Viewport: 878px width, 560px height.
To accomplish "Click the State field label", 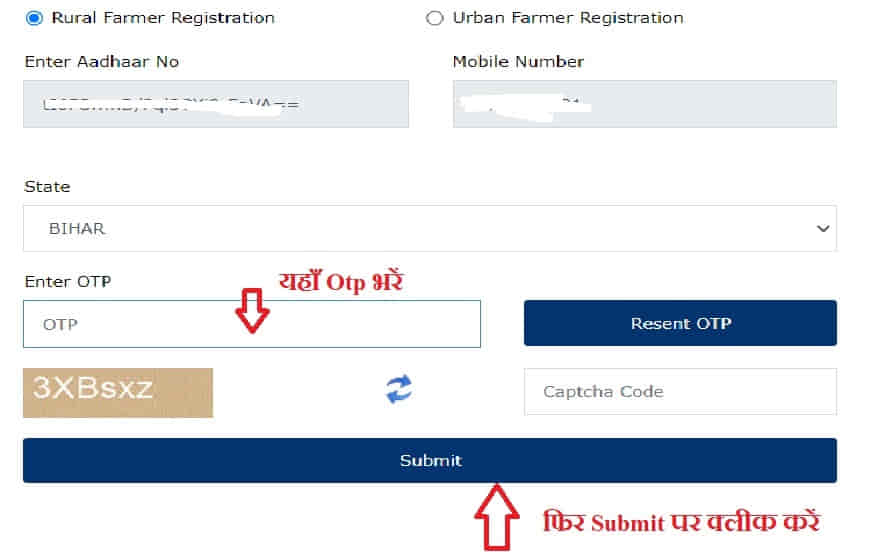I will [47, 186].
